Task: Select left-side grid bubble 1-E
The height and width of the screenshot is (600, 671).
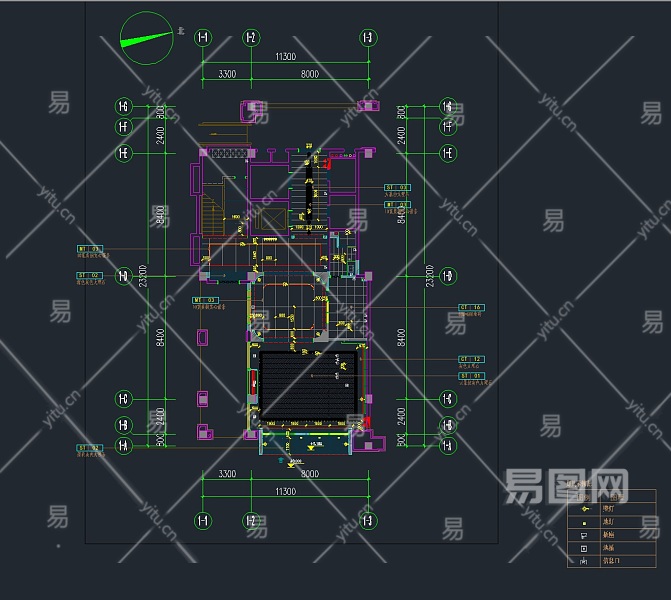Action: (x=124, y=153)
